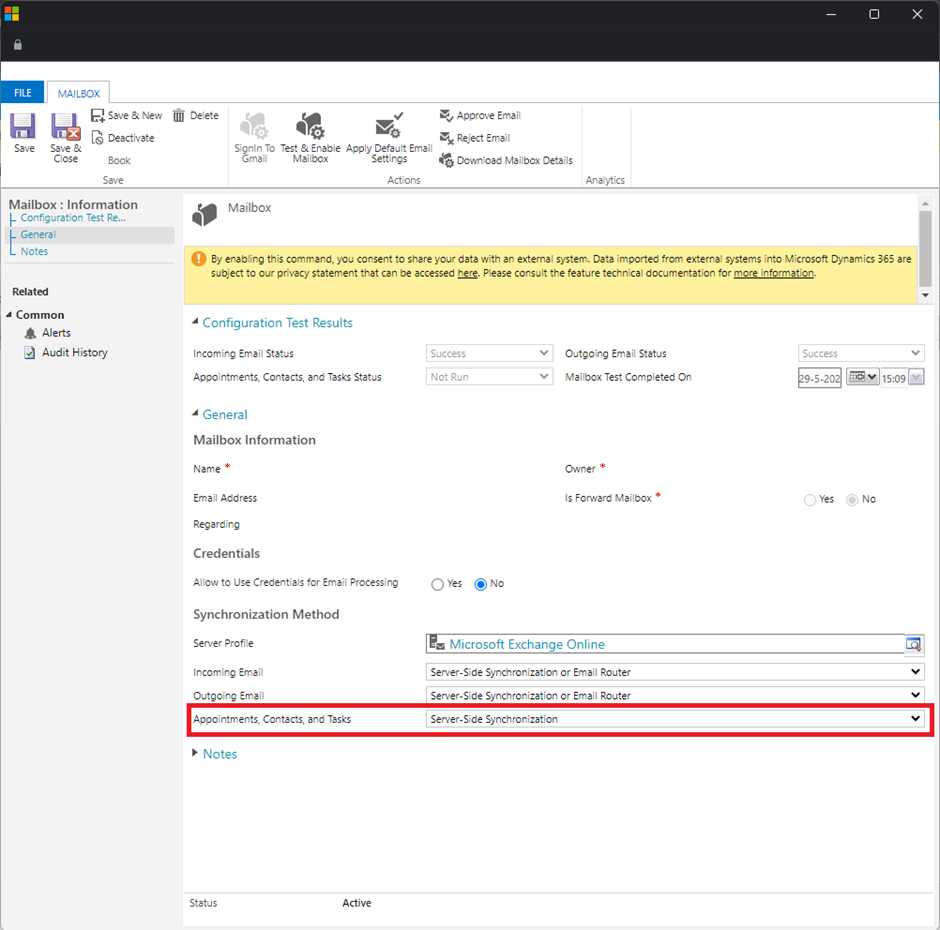Click the Save ribbon icon
The height and width of the screenshot is (930, 940).
pos(23,127)
